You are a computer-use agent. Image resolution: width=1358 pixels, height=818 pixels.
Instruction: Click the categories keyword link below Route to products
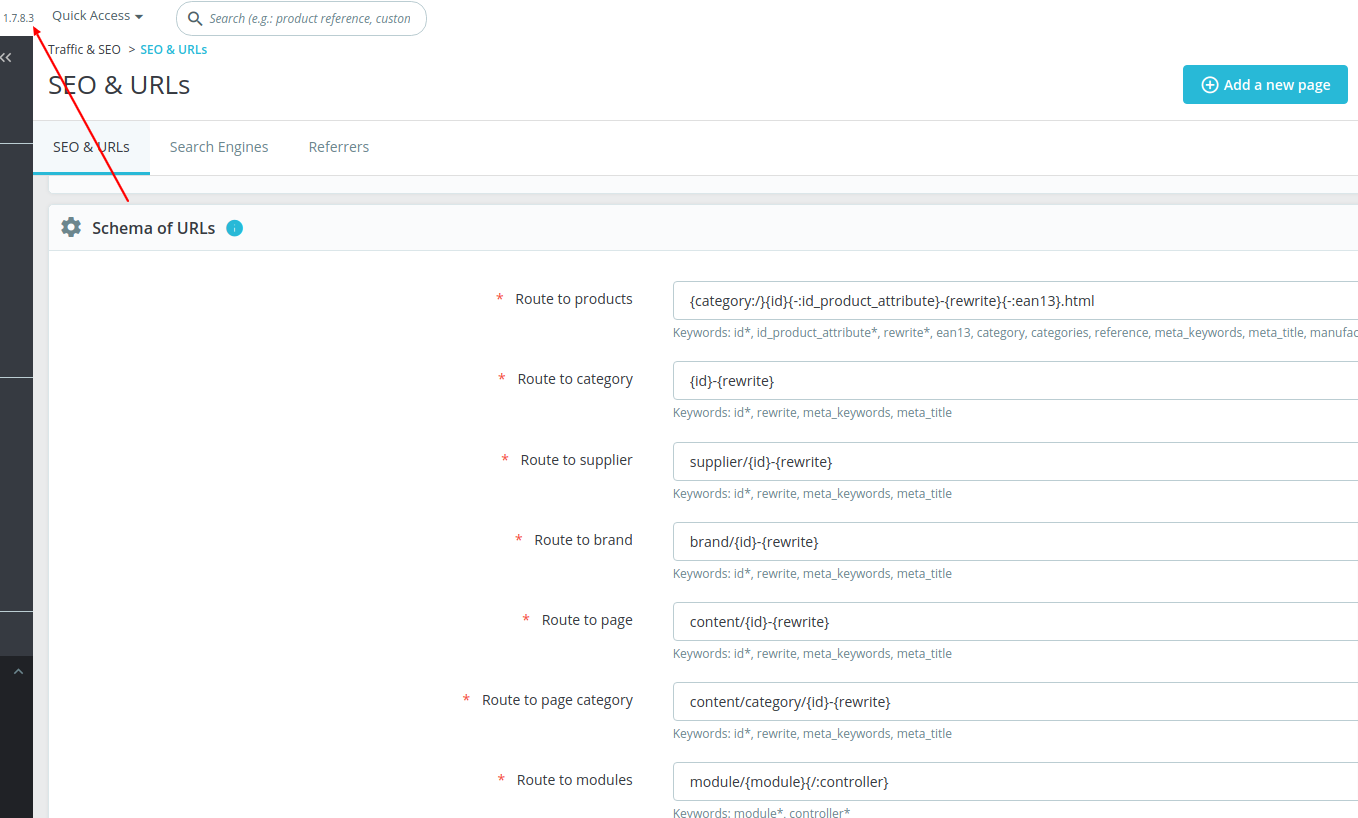point(1059,332)
